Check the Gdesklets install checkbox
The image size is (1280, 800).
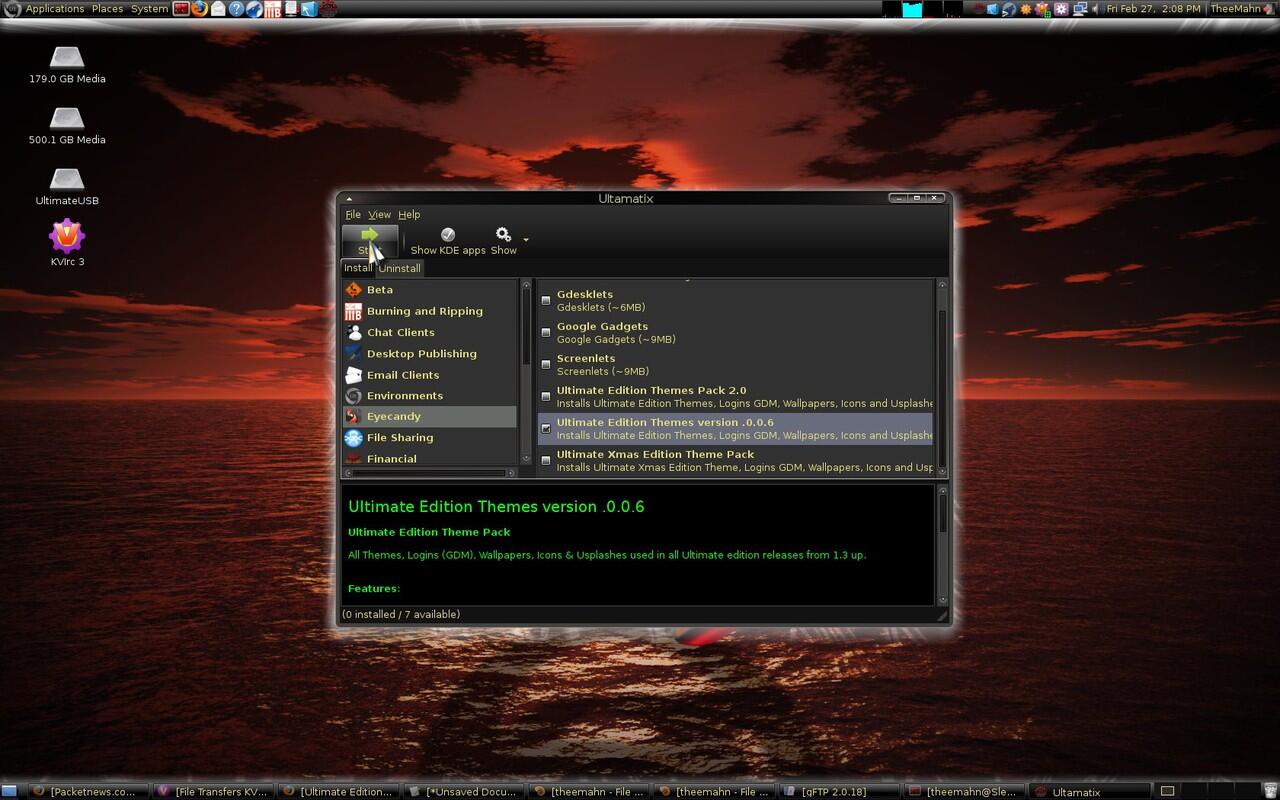pyautogui.click(x=546, y=299)
